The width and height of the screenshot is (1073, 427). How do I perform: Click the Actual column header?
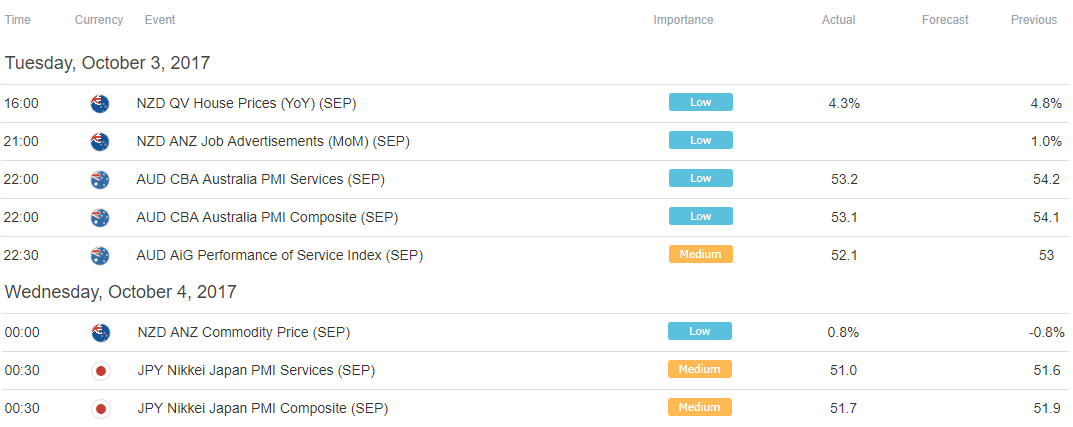[838, 20]
